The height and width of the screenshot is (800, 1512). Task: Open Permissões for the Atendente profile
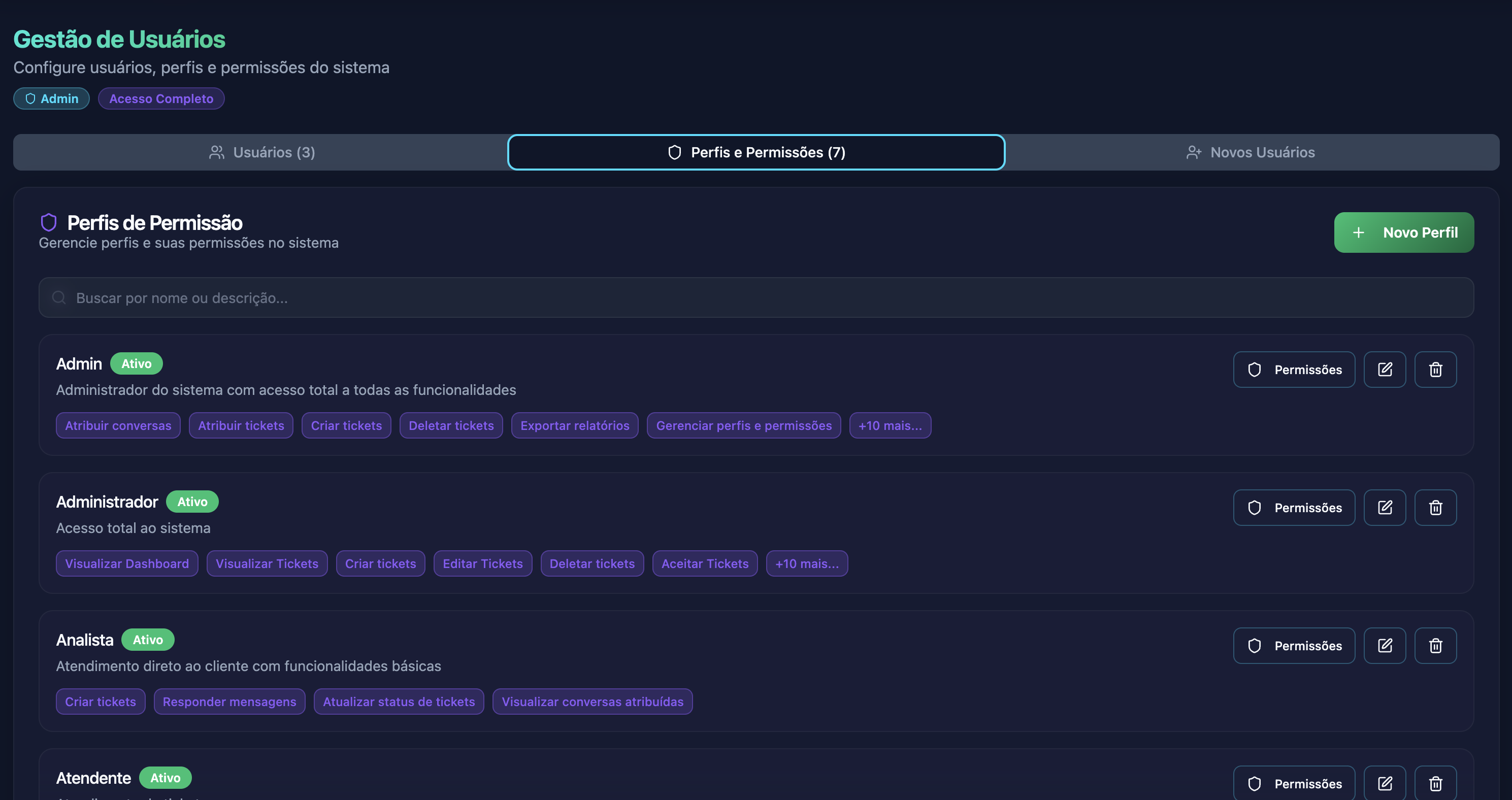click(x=1294, y=783)
